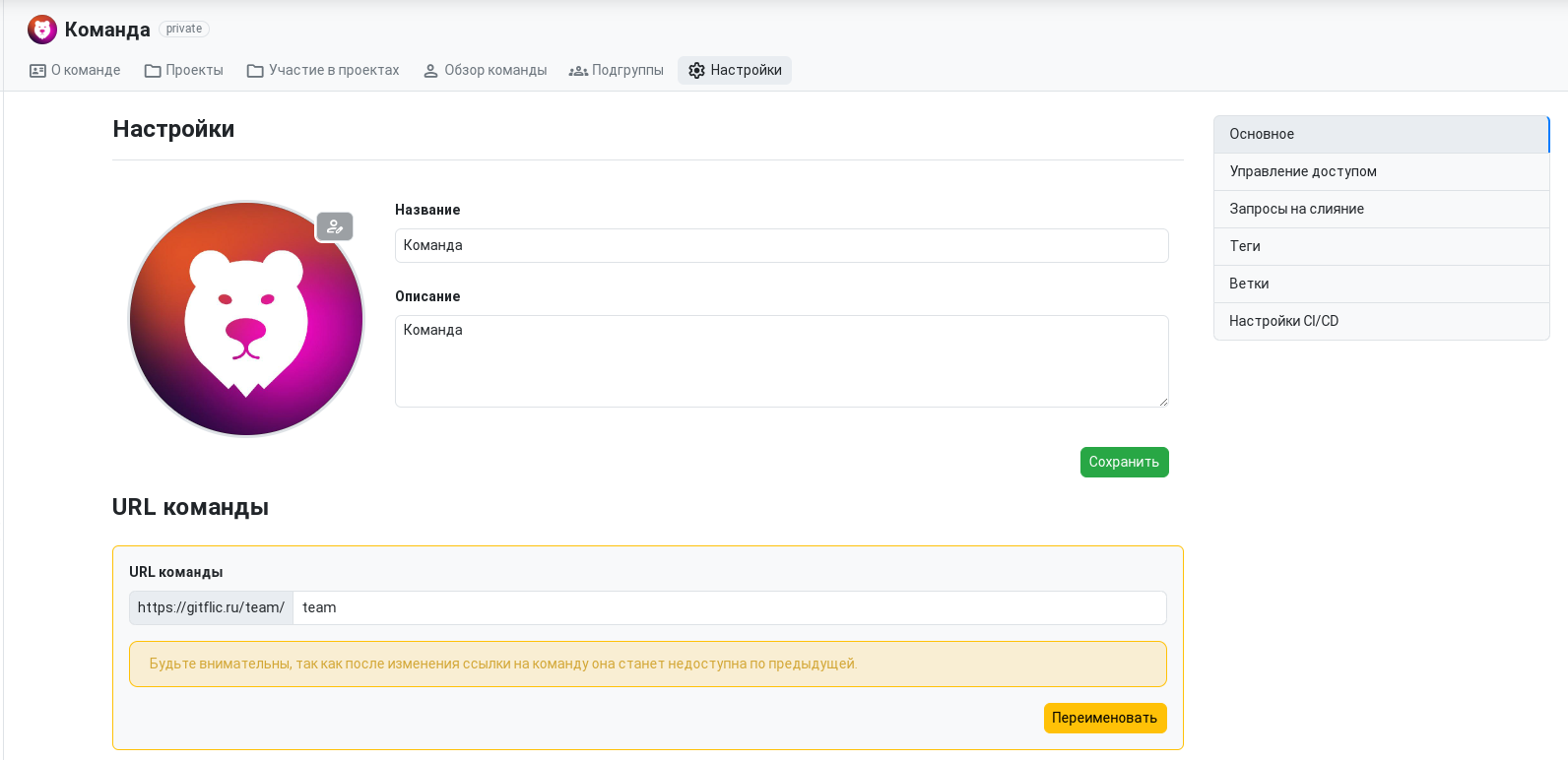Click the Название field label
Image resolution: width=1568 pixels, height=760 pixels.
[x=427, y=211]
